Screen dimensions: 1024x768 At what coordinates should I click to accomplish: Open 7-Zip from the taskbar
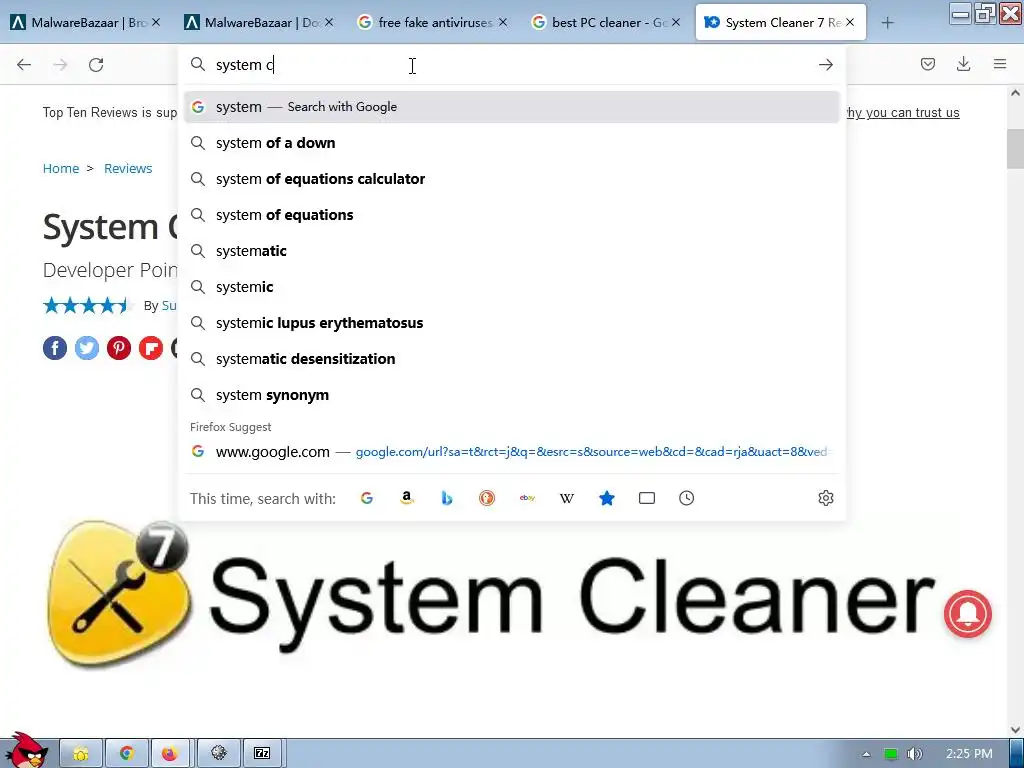tap(262, 754)
